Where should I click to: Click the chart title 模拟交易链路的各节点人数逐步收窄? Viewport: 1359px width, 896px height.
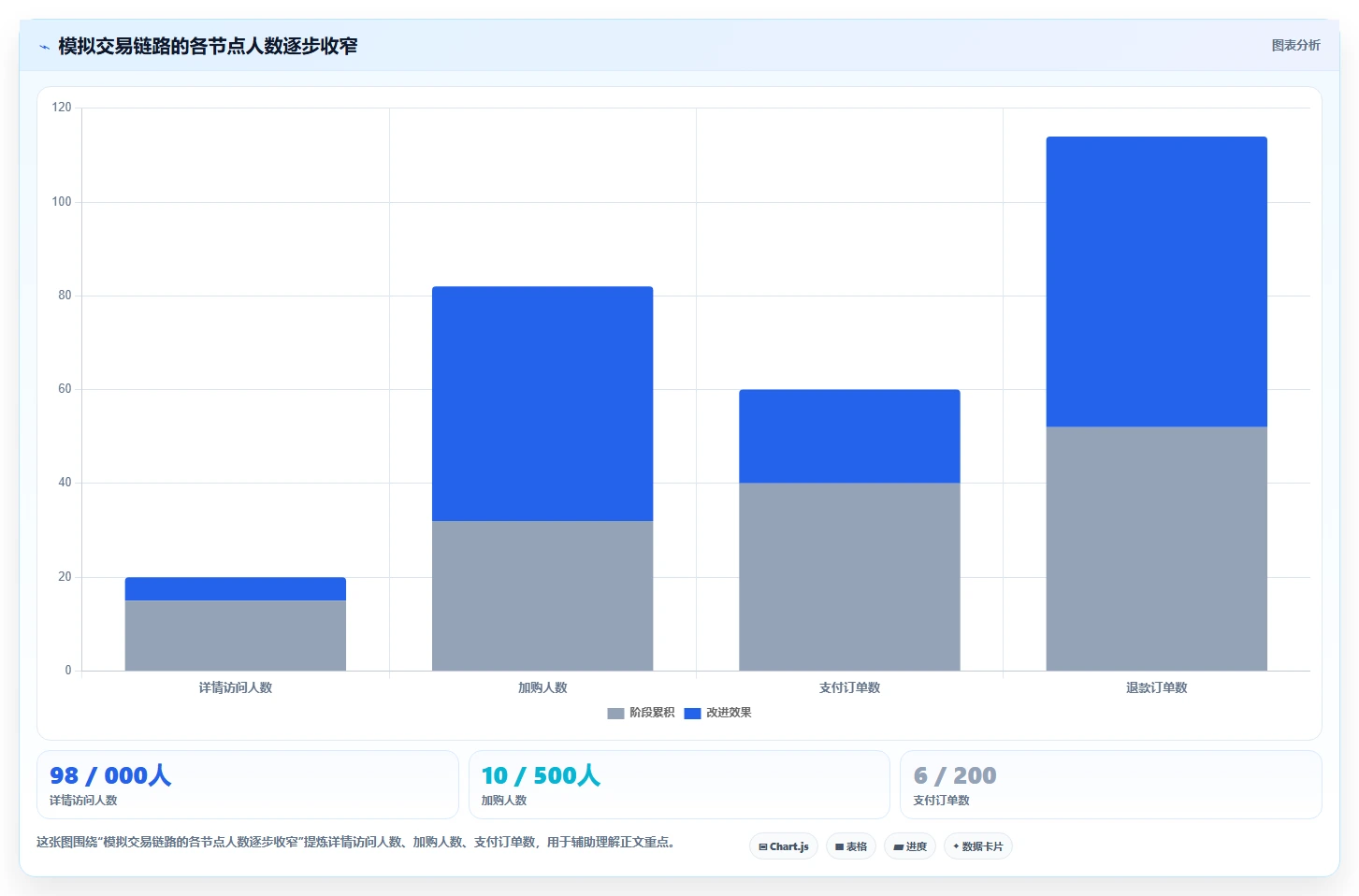(208, 46)
